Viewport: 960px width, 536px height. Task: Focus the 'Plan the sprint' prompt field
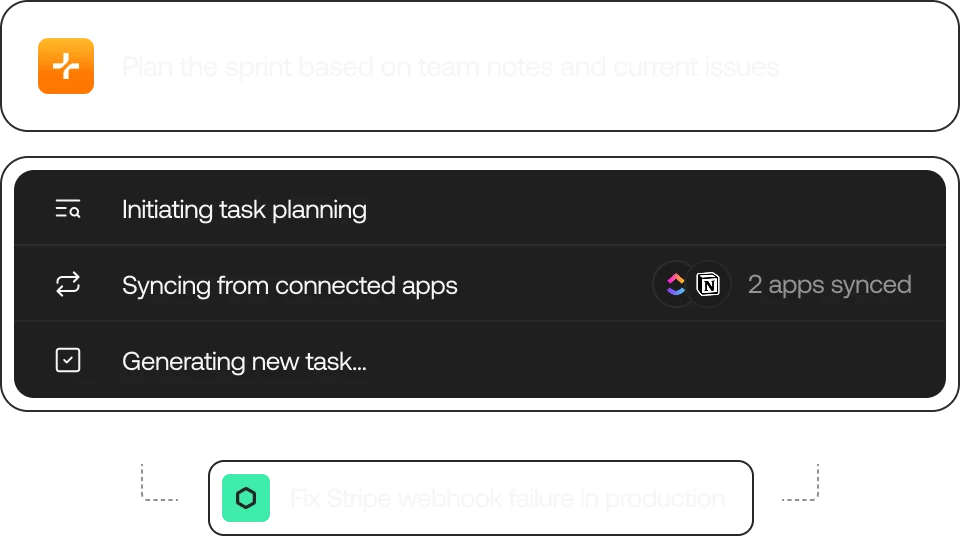pos(450,67)
